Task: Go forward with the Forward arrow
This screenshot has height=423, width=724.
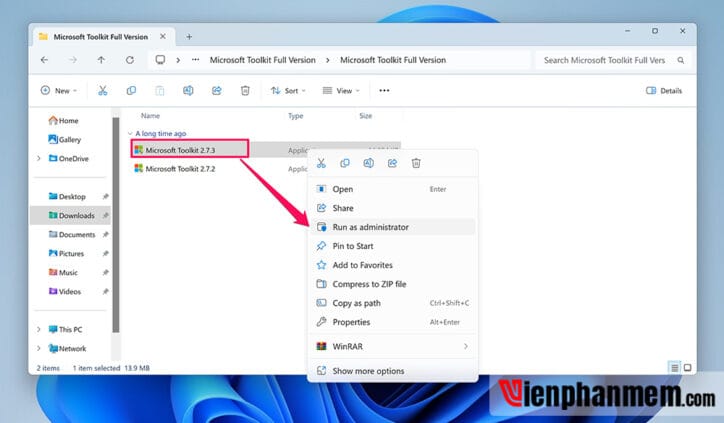Action: pos(72,60)
